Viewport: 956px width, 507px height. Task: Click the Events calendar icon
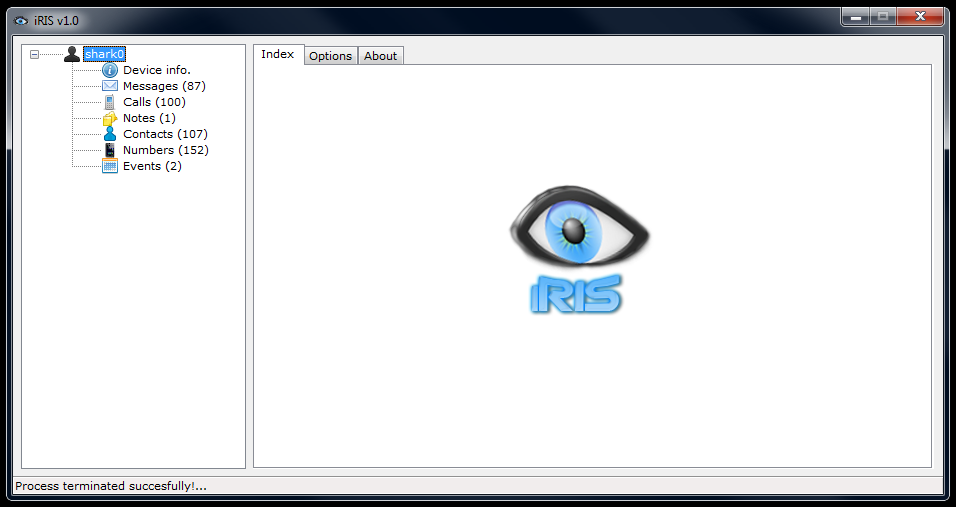click(110, 166)
